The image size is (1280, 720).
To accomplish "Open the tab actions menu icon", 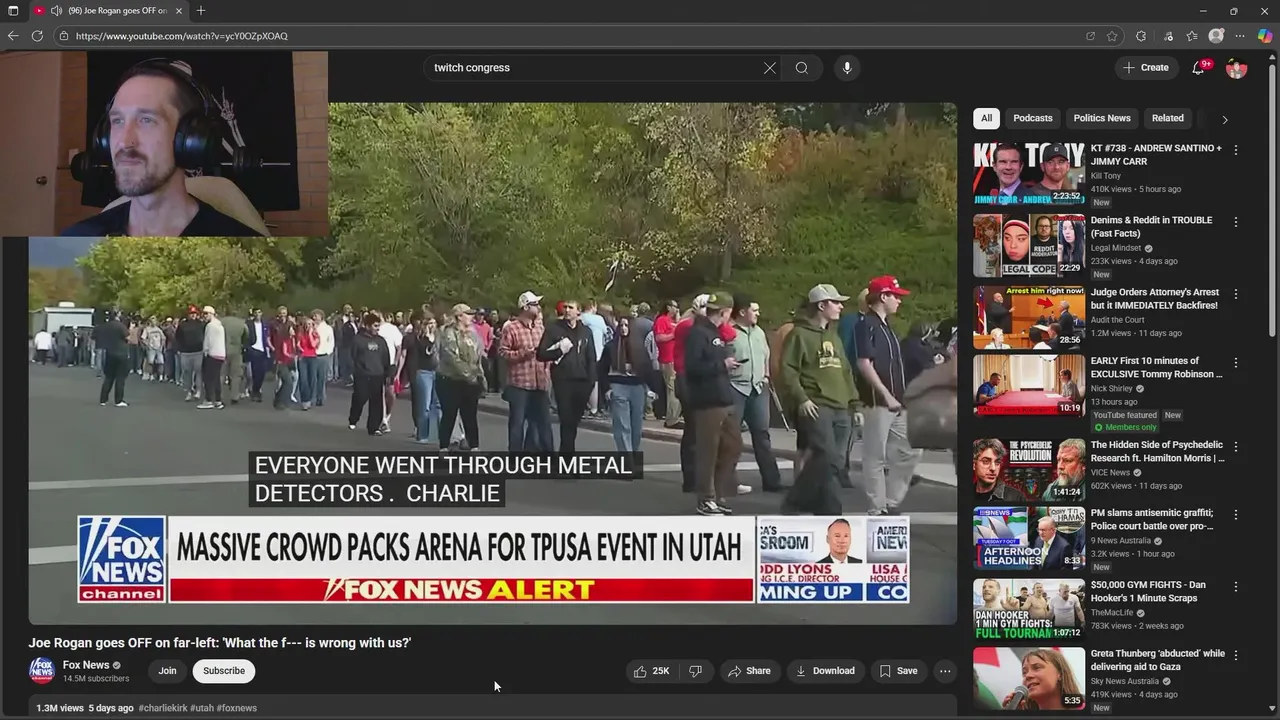I will [13, 11].
